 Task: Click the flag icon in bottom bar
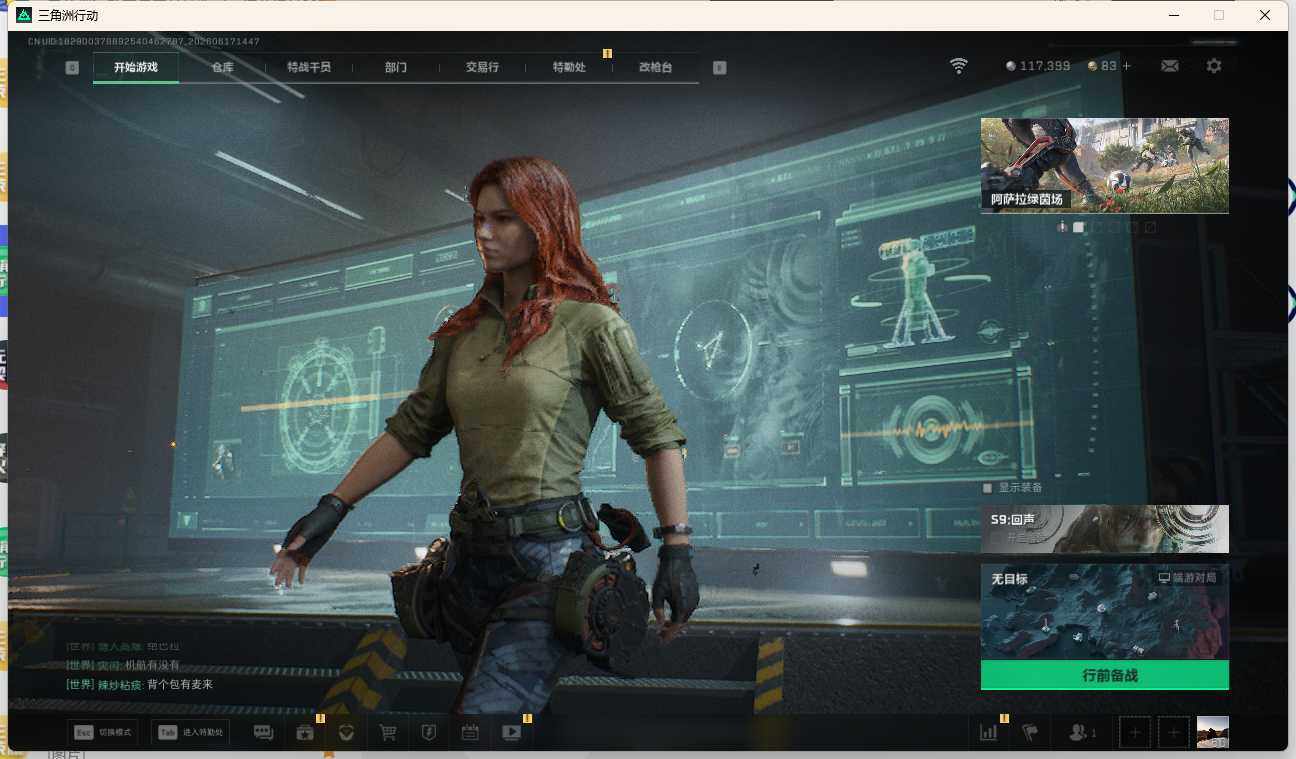pyautogui.click(x=1030, y=733)
